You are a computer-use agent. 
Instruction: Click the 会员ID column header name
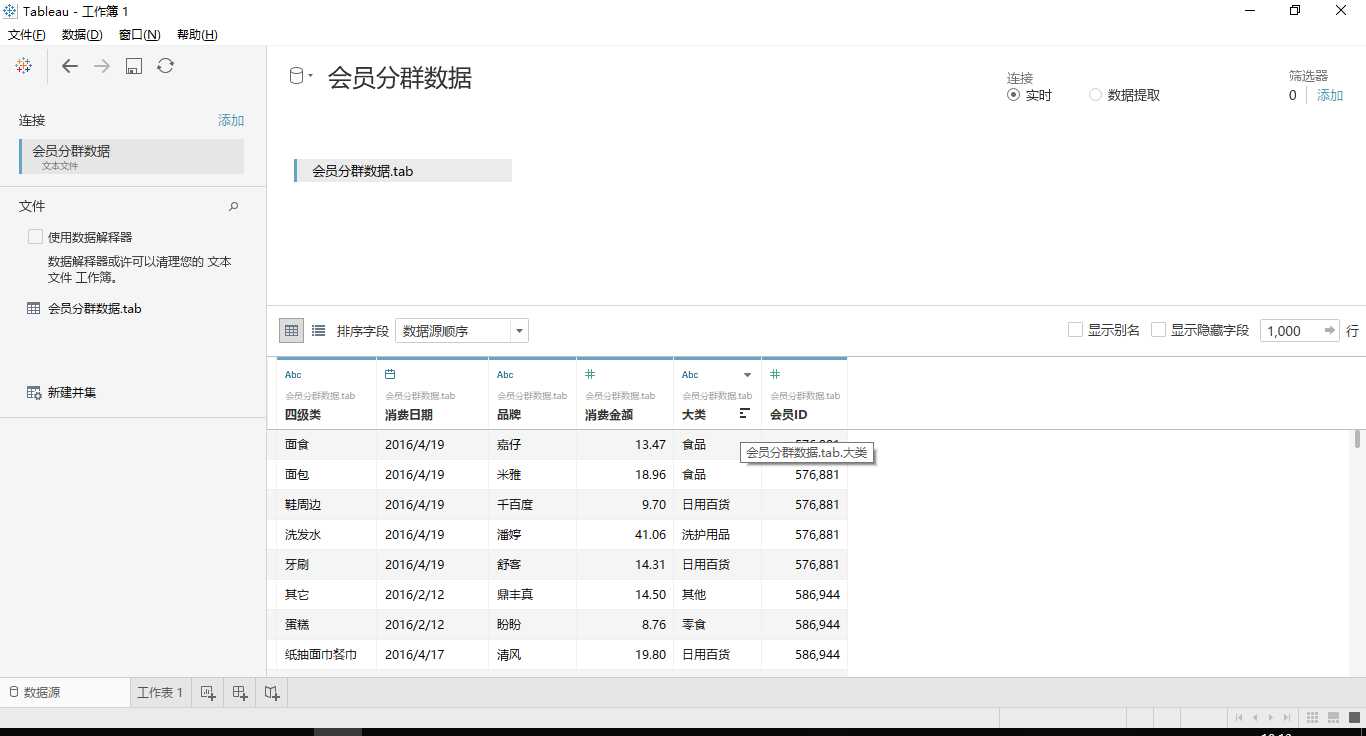click(x=788, y=414)
